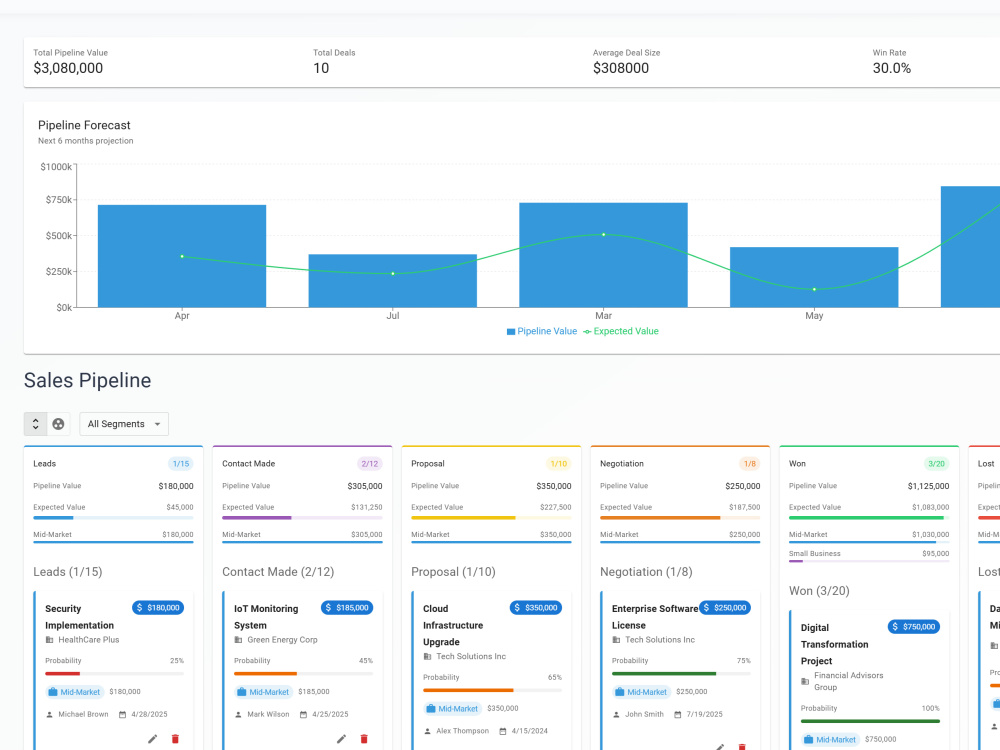Screen dimensions: 1000x750
Task: Click the Win Rate 30.0% figure
Action: 892,68
